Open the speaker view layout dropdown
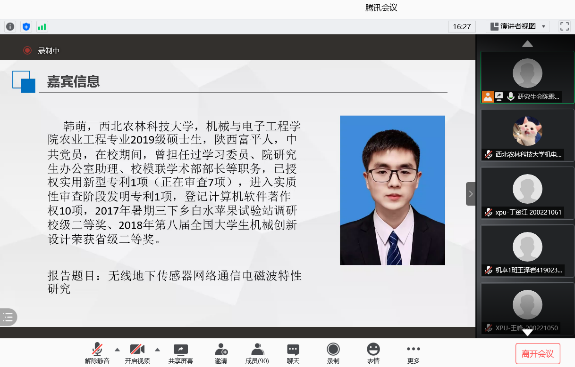 point(518,26)
